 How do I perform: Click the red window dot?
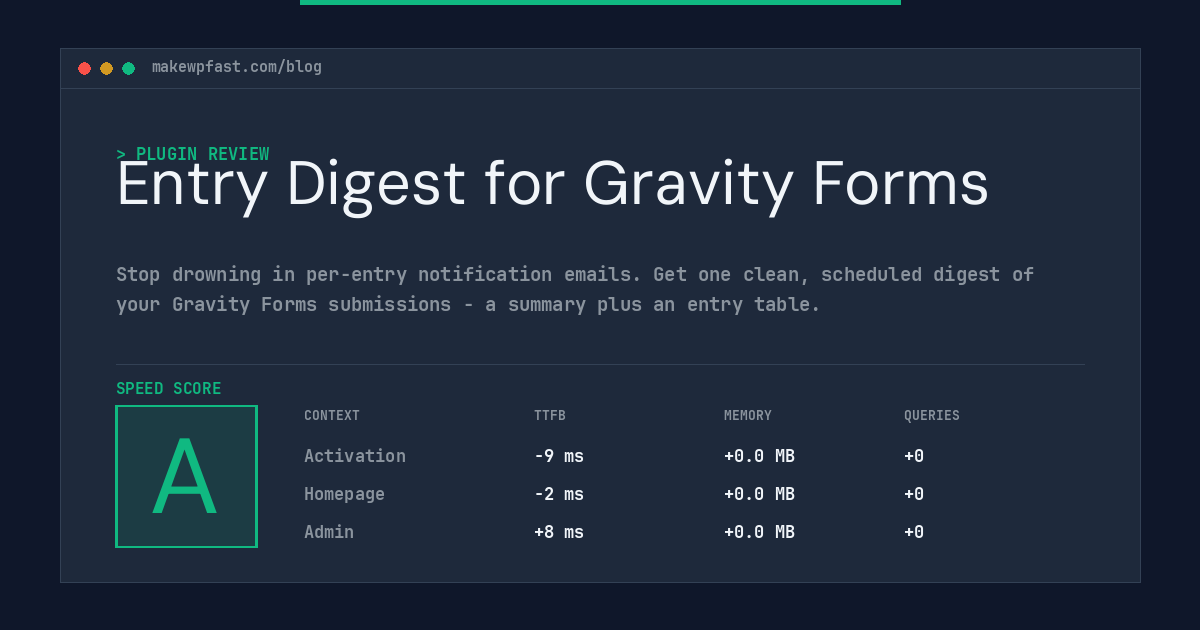(84, 68)
